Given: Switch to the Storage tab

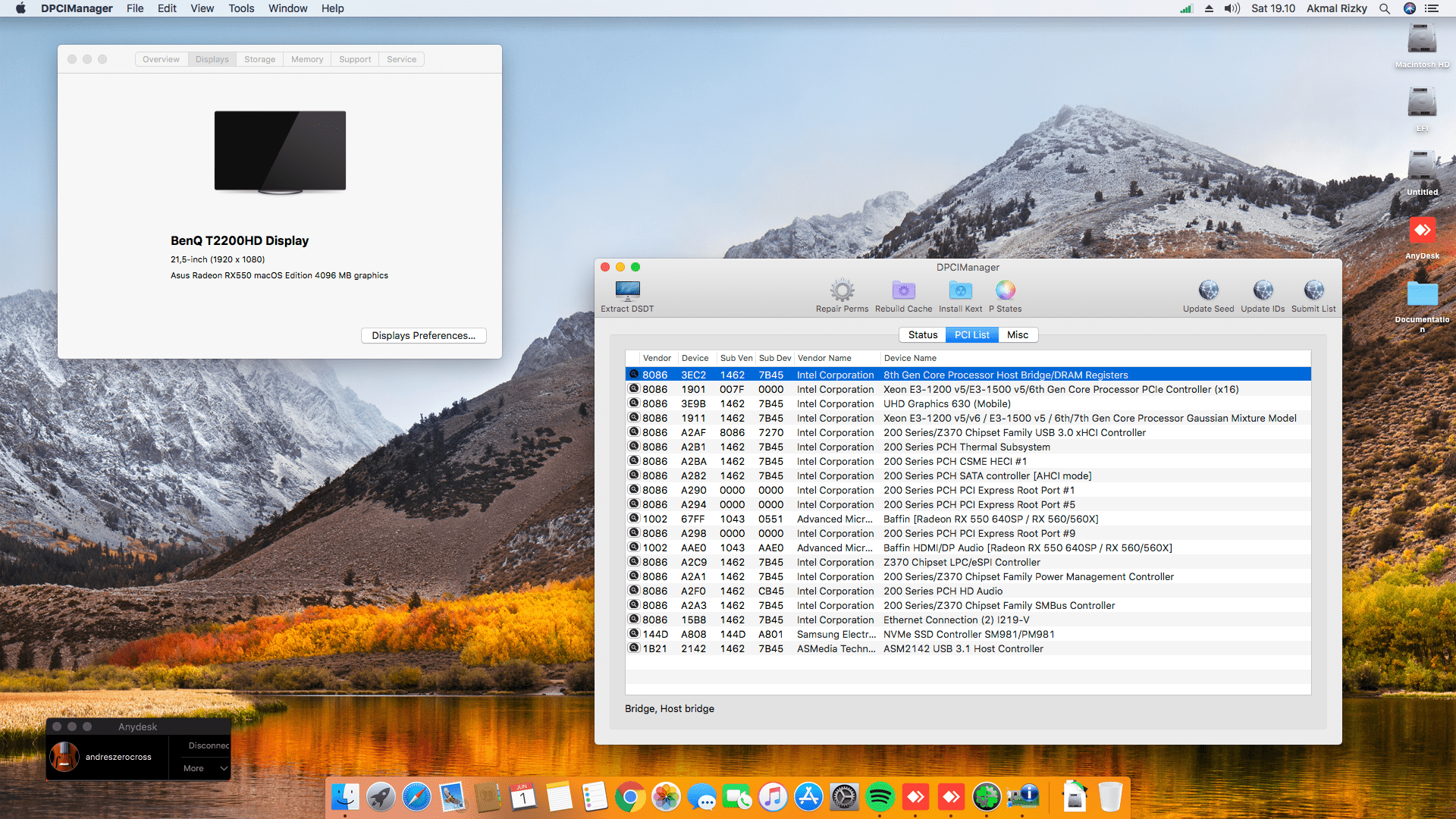Looking at the screenshot, I should pyautogui.click(x=259, y=59).
